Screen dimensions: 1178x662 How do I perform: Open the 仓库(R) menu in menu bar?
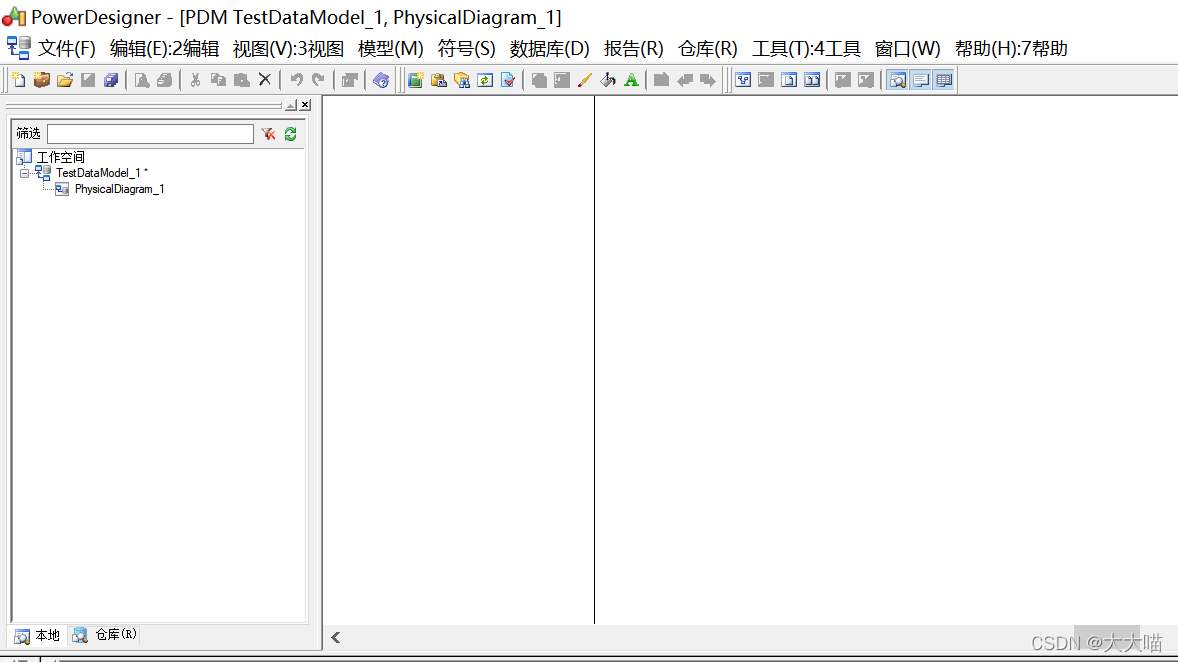(x=708, y=49)
